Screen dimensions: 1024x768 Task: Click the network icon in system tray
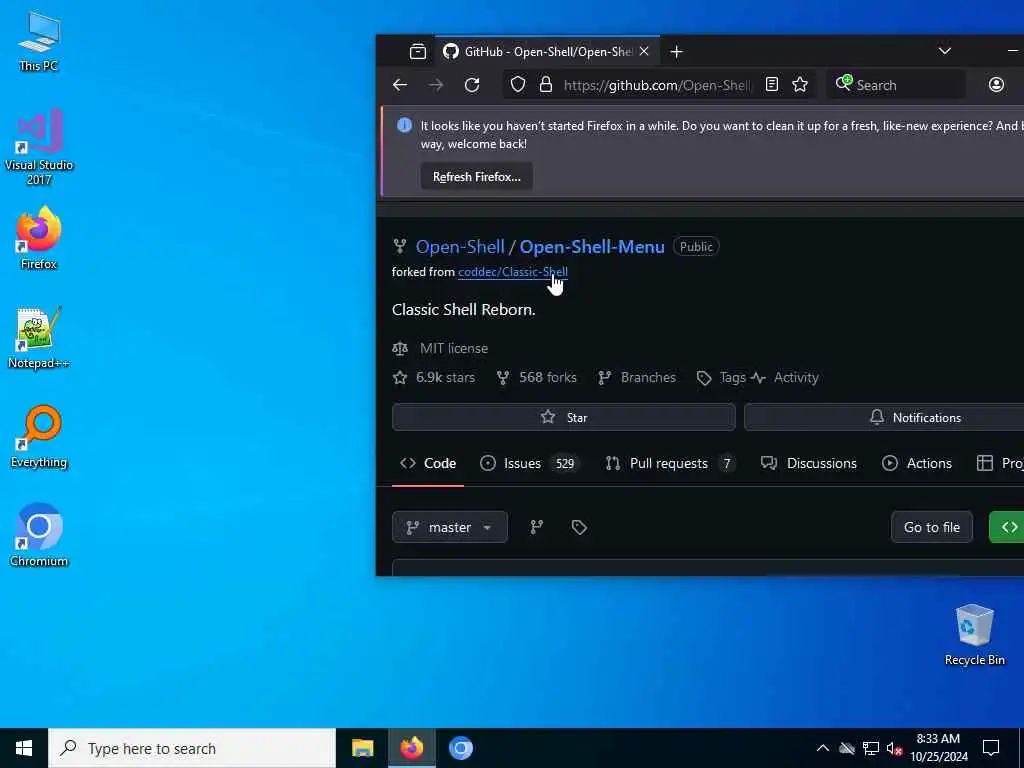[871, 748]
